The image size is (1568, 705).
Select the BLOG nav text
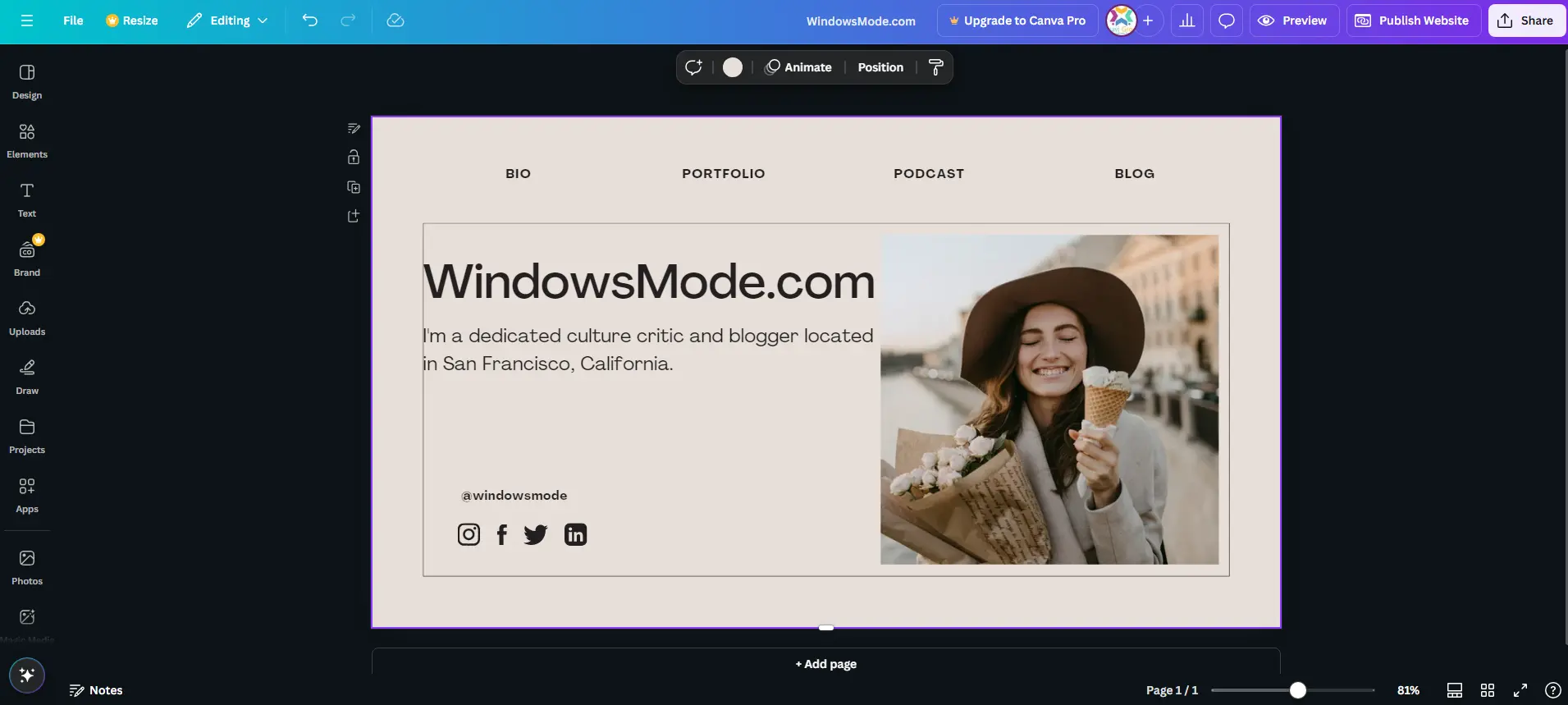click(1135, 173)
